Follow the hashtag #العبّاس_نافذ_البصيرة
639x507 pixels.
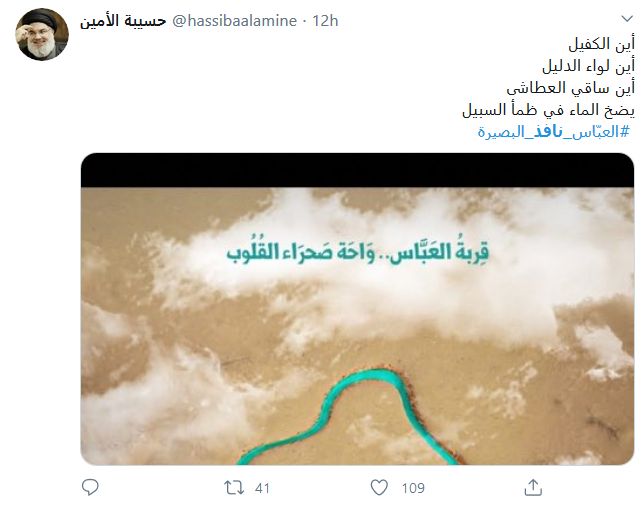554,132
